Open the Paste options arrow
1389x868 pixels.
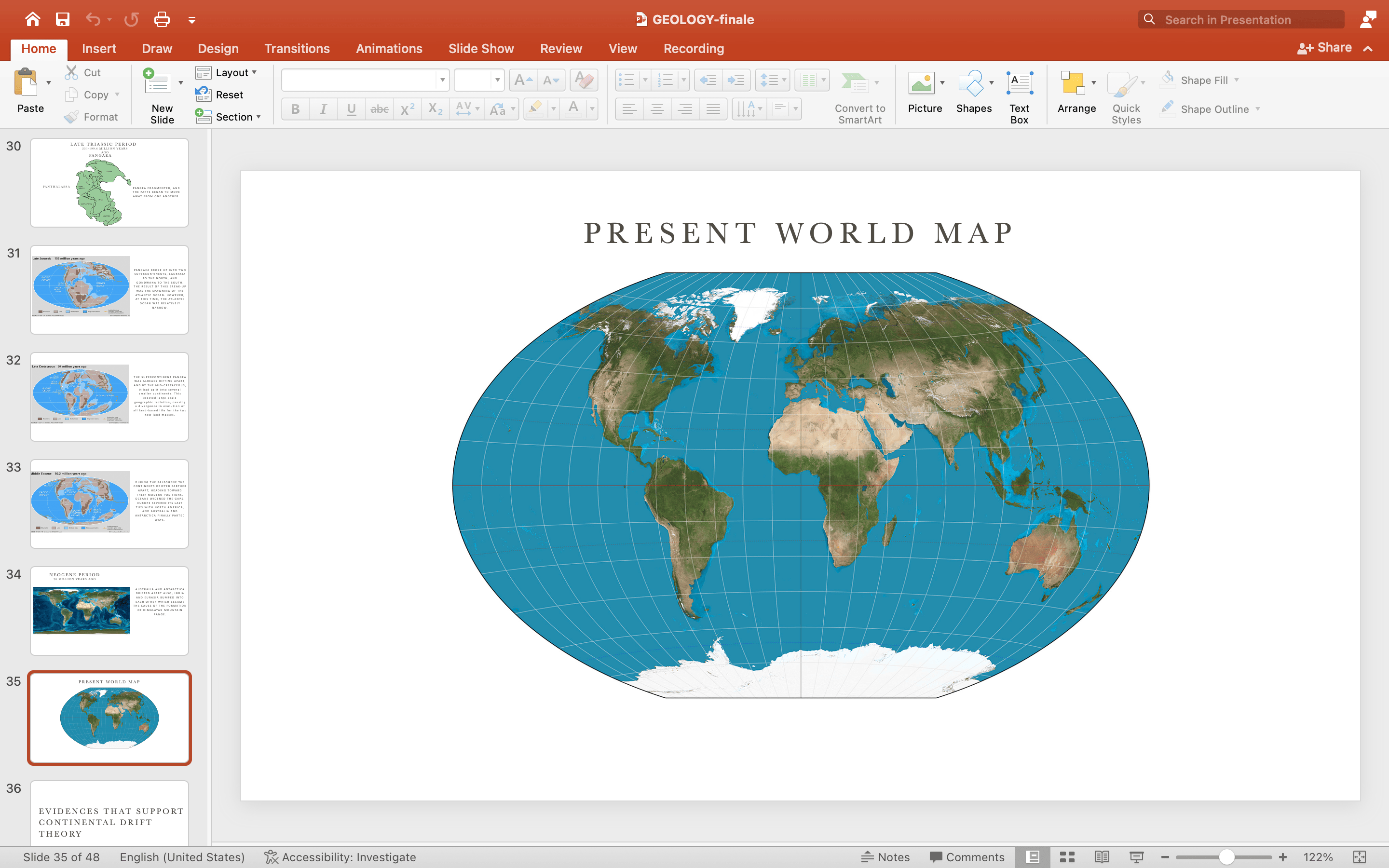[49, 83]
